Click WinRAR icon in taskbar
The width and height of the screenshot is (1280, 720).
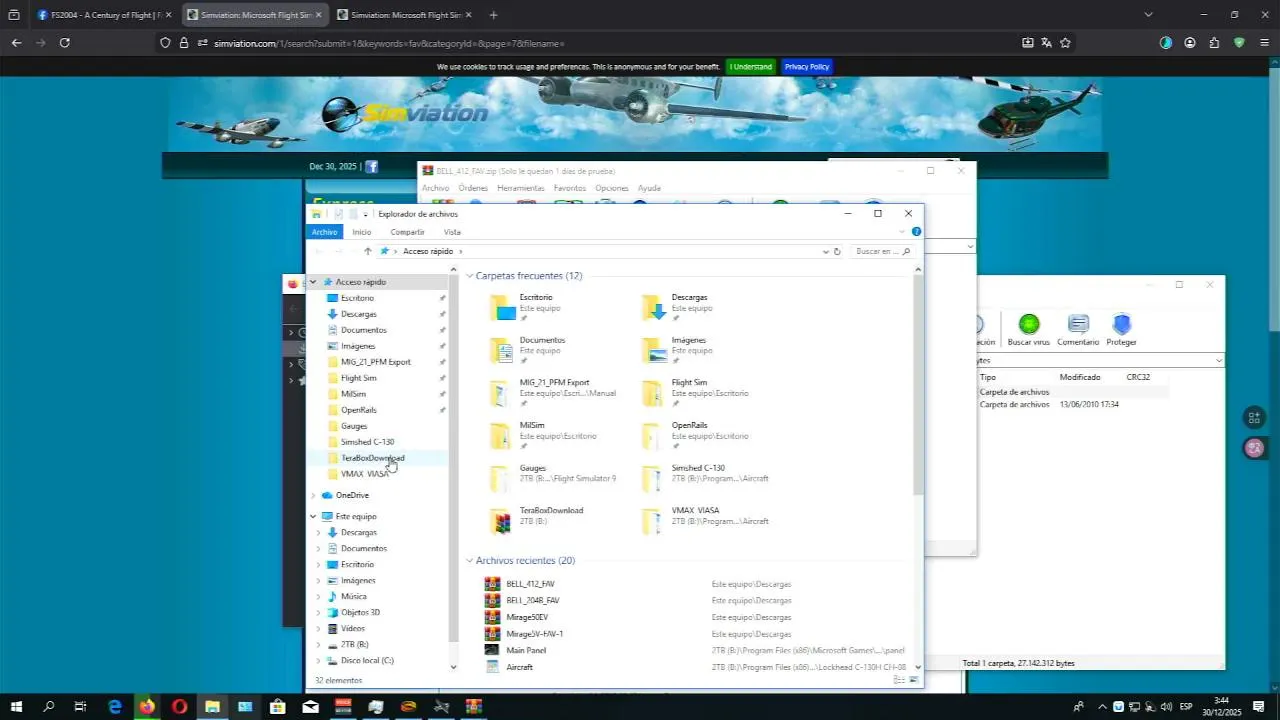[473, 707]
